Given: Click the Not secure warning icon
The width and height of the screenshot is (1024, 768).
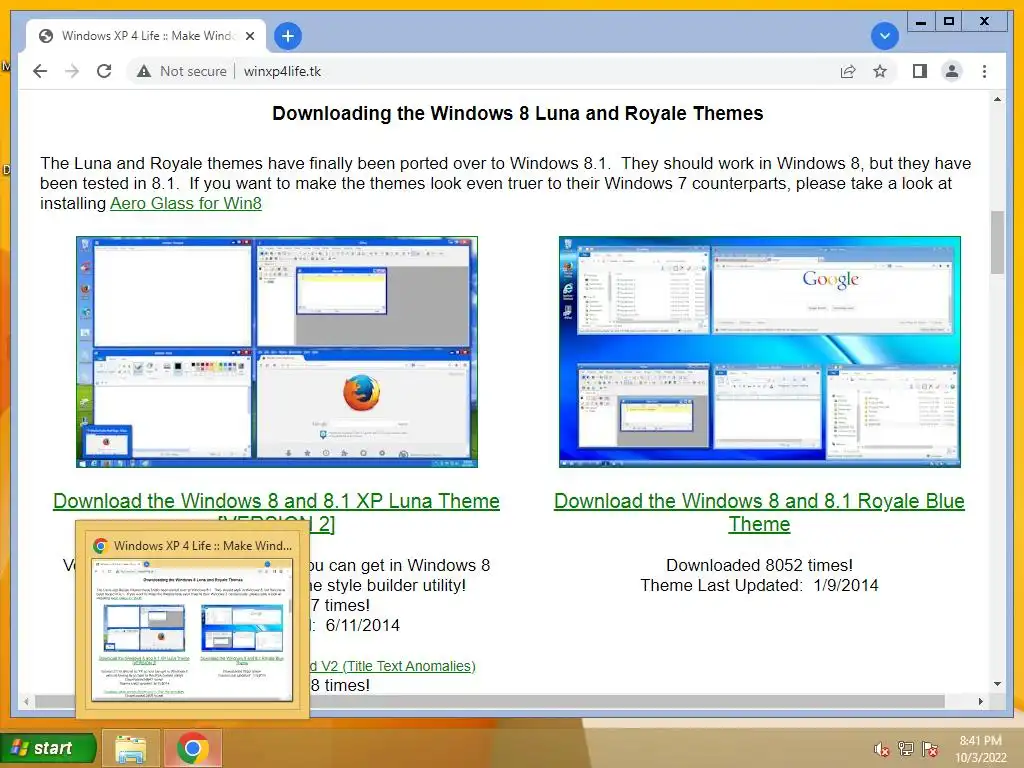Looking at the screenshot, I should tap(144, 71).
